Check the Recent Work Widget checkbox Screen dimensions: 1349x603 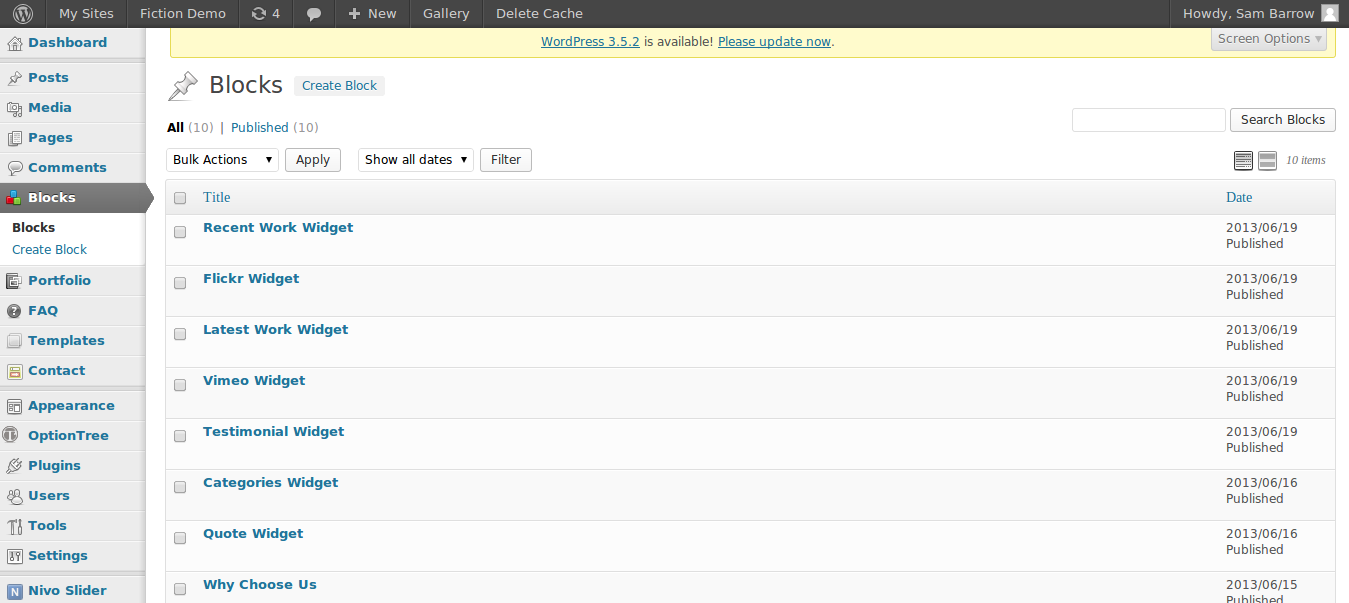click(180, 232)
